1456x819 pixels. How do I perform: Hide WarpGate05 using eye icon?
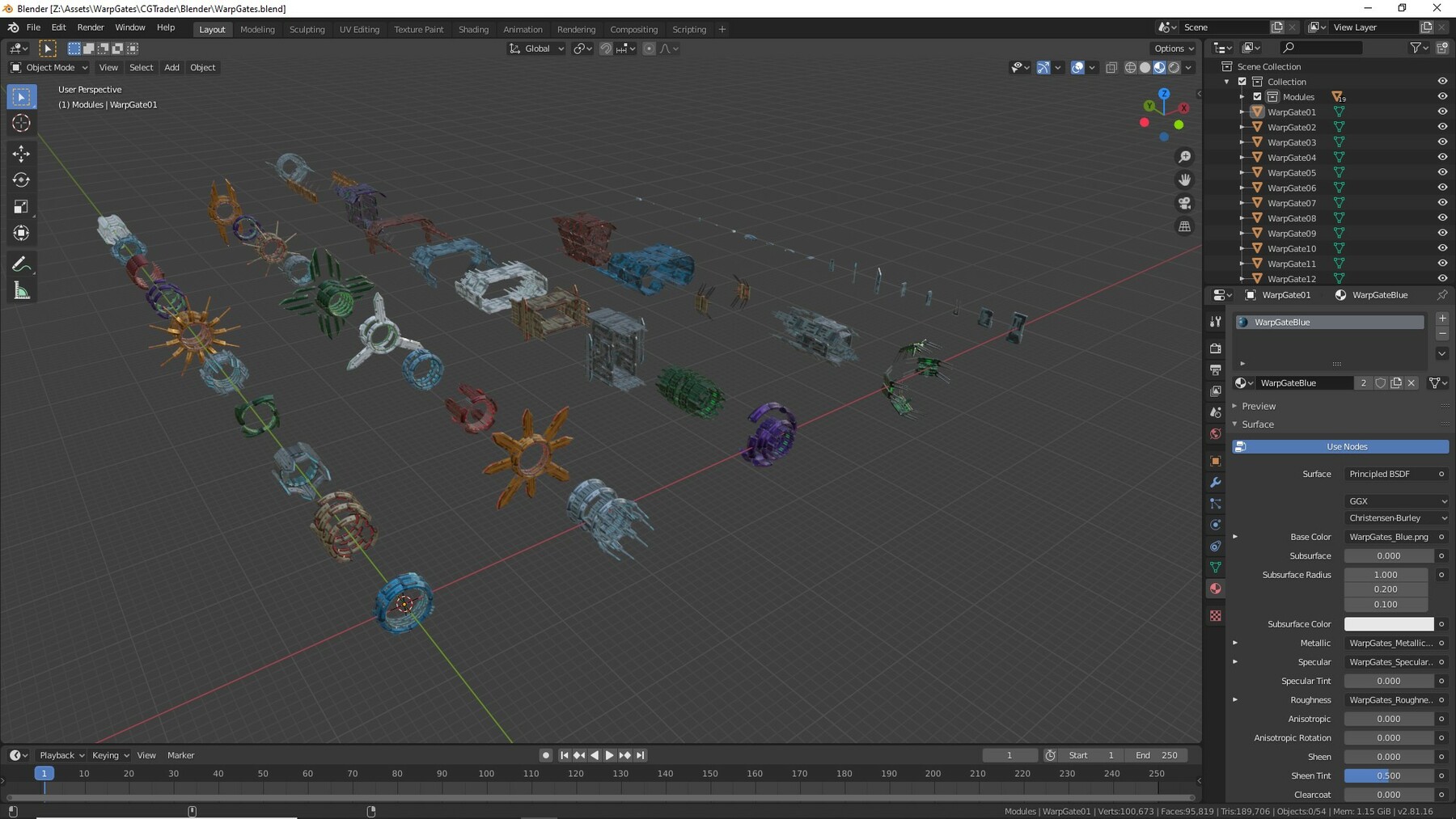(x=1441, y=172)
